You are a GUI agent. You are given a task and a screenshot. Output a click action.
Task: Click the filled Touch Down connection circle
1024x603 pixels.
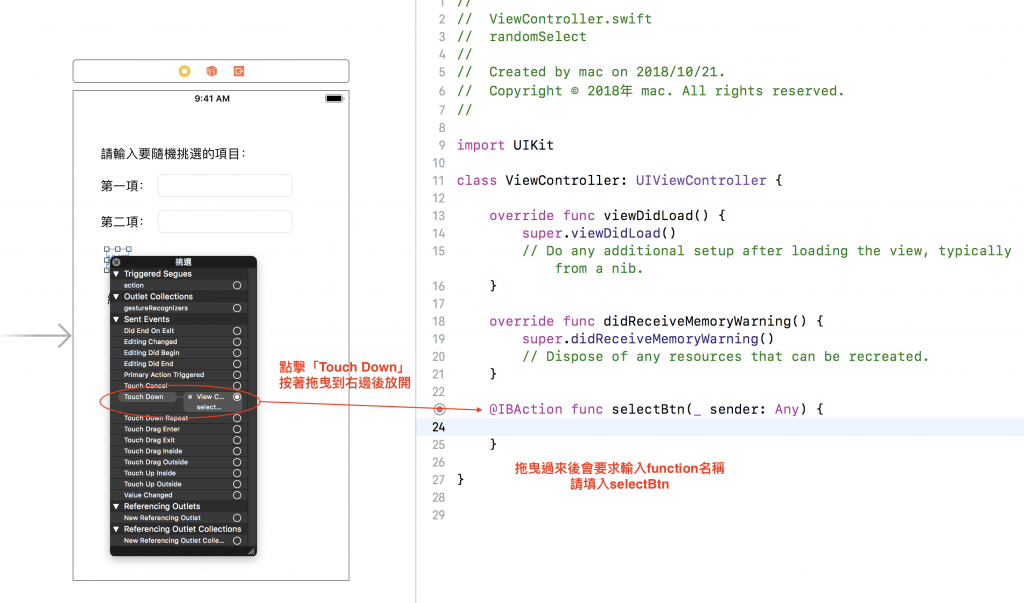point(237,397)
